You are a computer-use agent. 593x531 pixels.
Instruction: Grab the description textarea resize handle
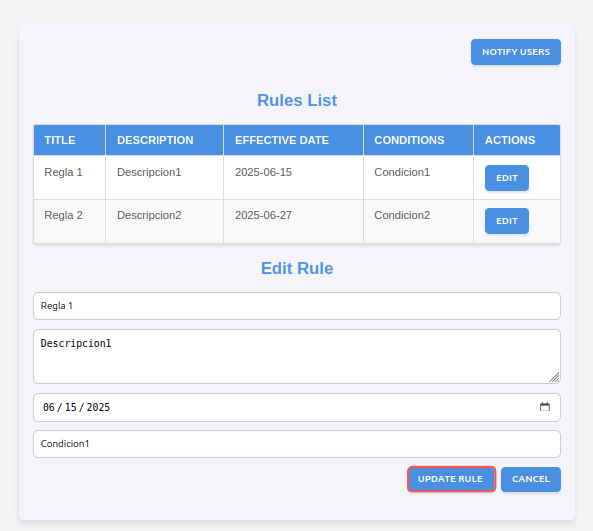click(554, 377)
